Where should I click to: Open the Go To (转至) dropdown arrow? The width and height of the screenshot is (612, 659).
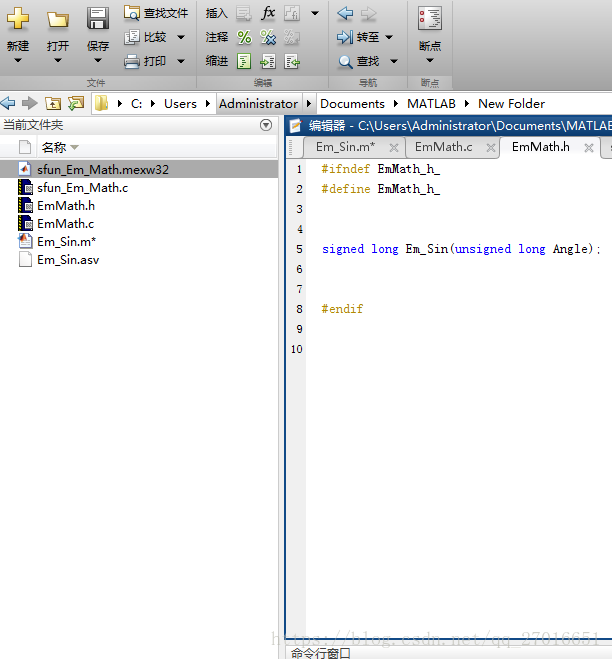tap(389, 37)
